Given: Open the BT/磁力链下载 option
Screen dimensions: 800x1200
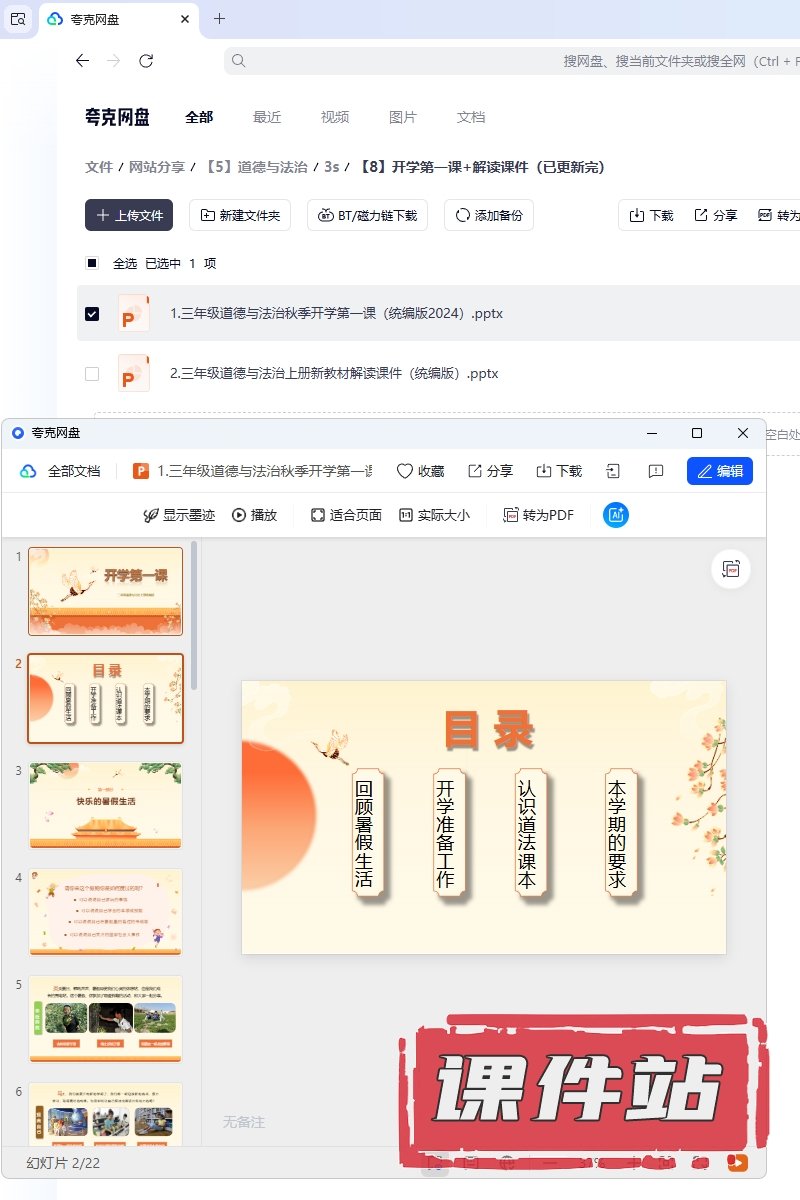Looking at the screenshot, I should tap(368, 215).
